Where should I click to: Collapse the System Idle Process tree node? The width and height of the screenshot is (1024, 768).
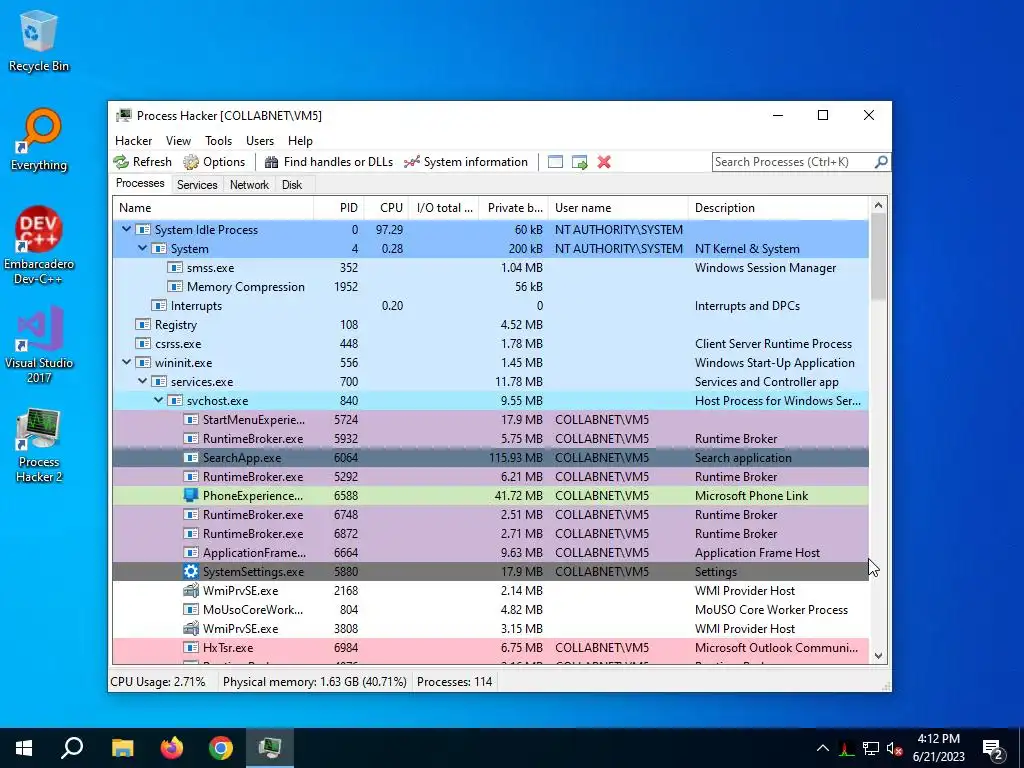coord(127,229)
